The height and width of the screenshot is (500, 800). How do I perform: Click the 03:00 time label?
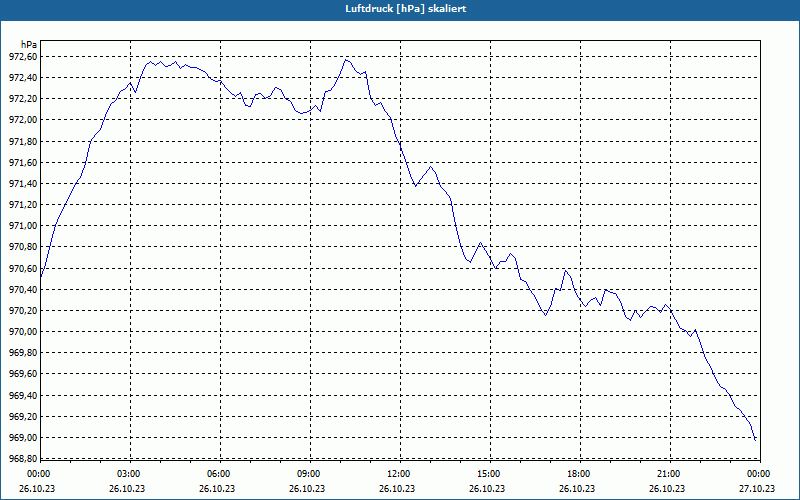tap(128, 474)
